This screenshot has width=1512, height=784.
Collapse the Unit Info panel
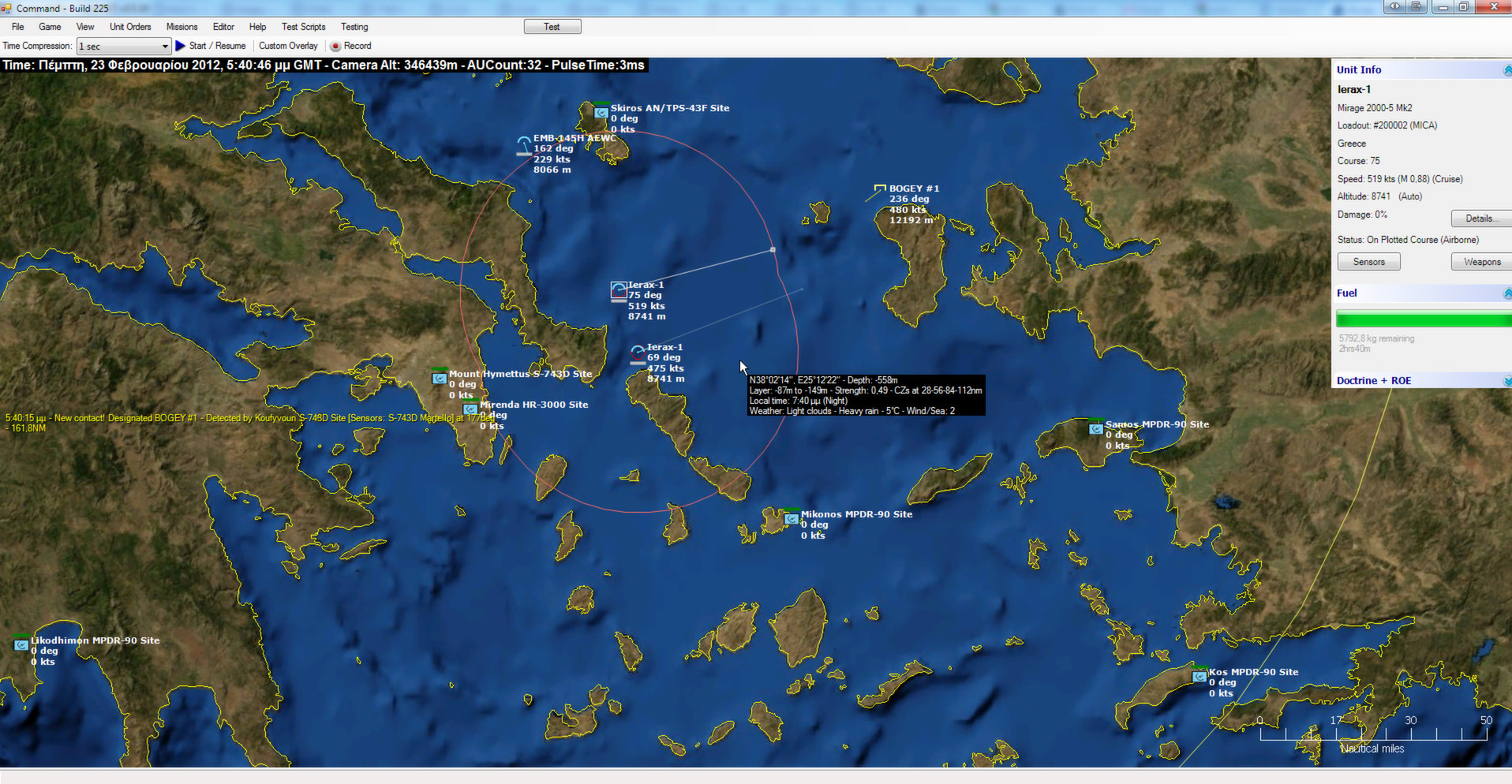click(x=1507, y=69)
